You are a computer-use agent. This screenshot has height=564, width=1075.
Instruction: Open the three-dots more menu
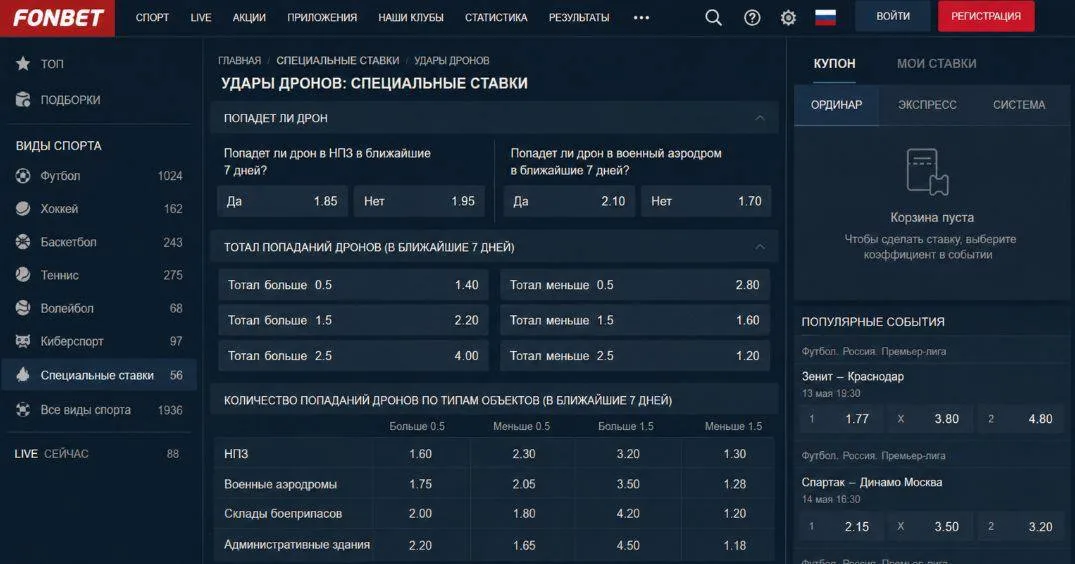tap(642, 18)
